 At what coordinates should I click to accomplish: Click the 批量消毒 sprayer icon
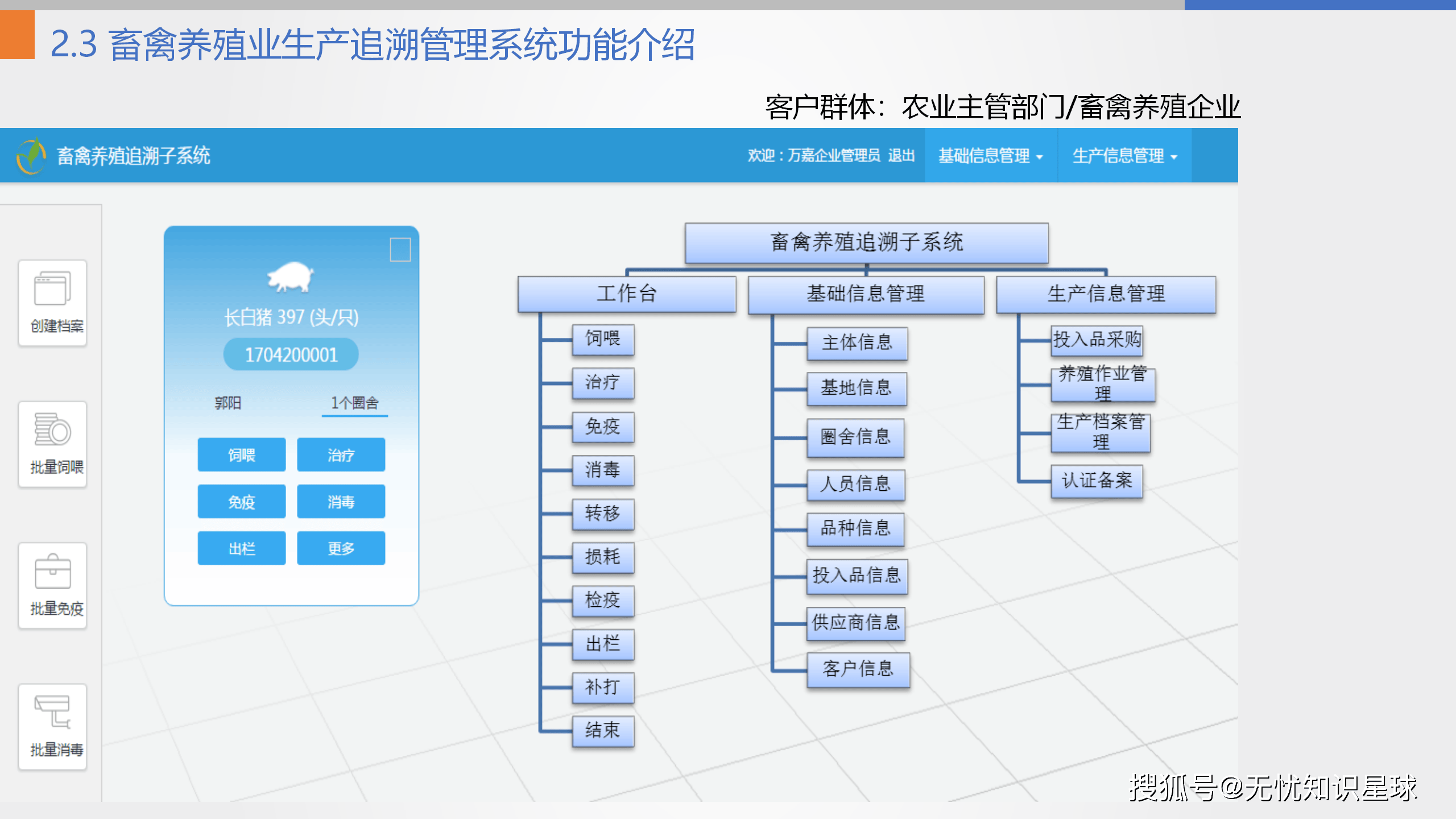(52, 712)
